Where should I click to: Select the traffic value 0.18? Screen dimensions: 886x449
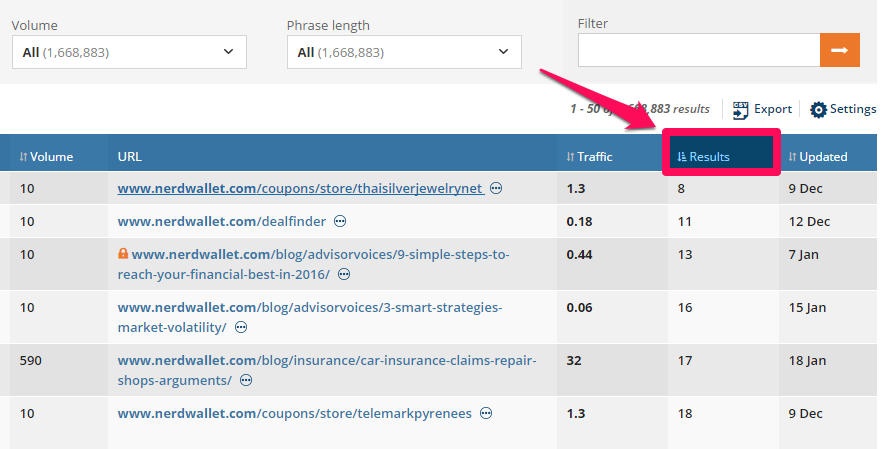(x=579, y=221)
